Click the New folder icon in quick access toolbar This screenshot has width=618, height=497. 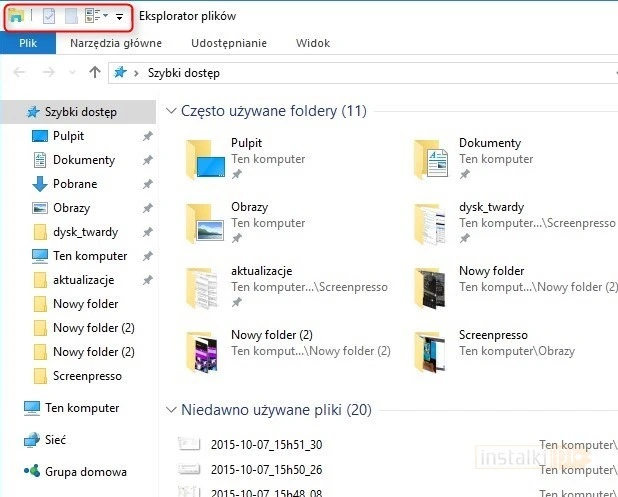(x=70, y=17)
